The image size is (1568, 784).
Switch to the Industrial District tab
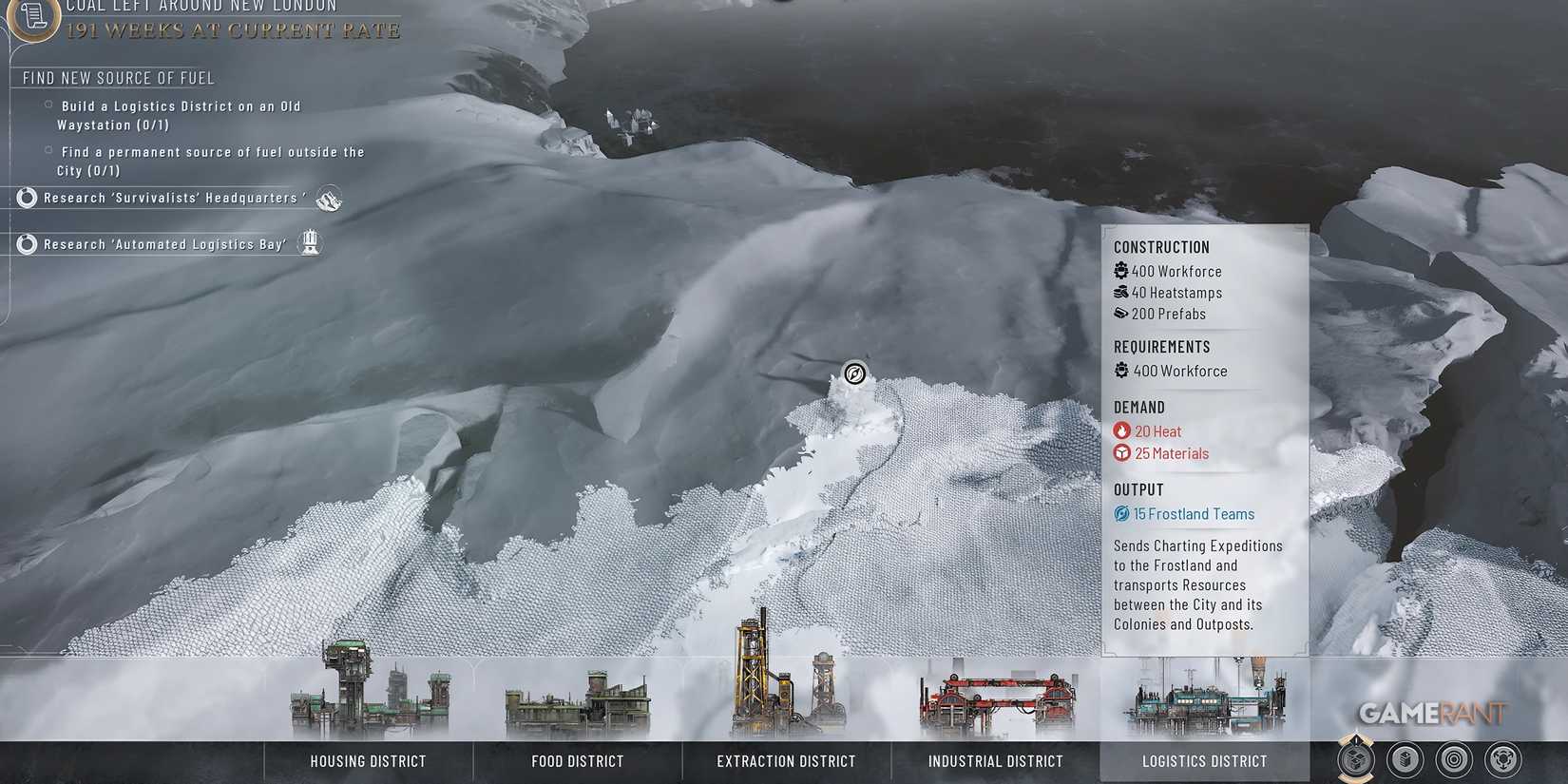tap(995, 761)
